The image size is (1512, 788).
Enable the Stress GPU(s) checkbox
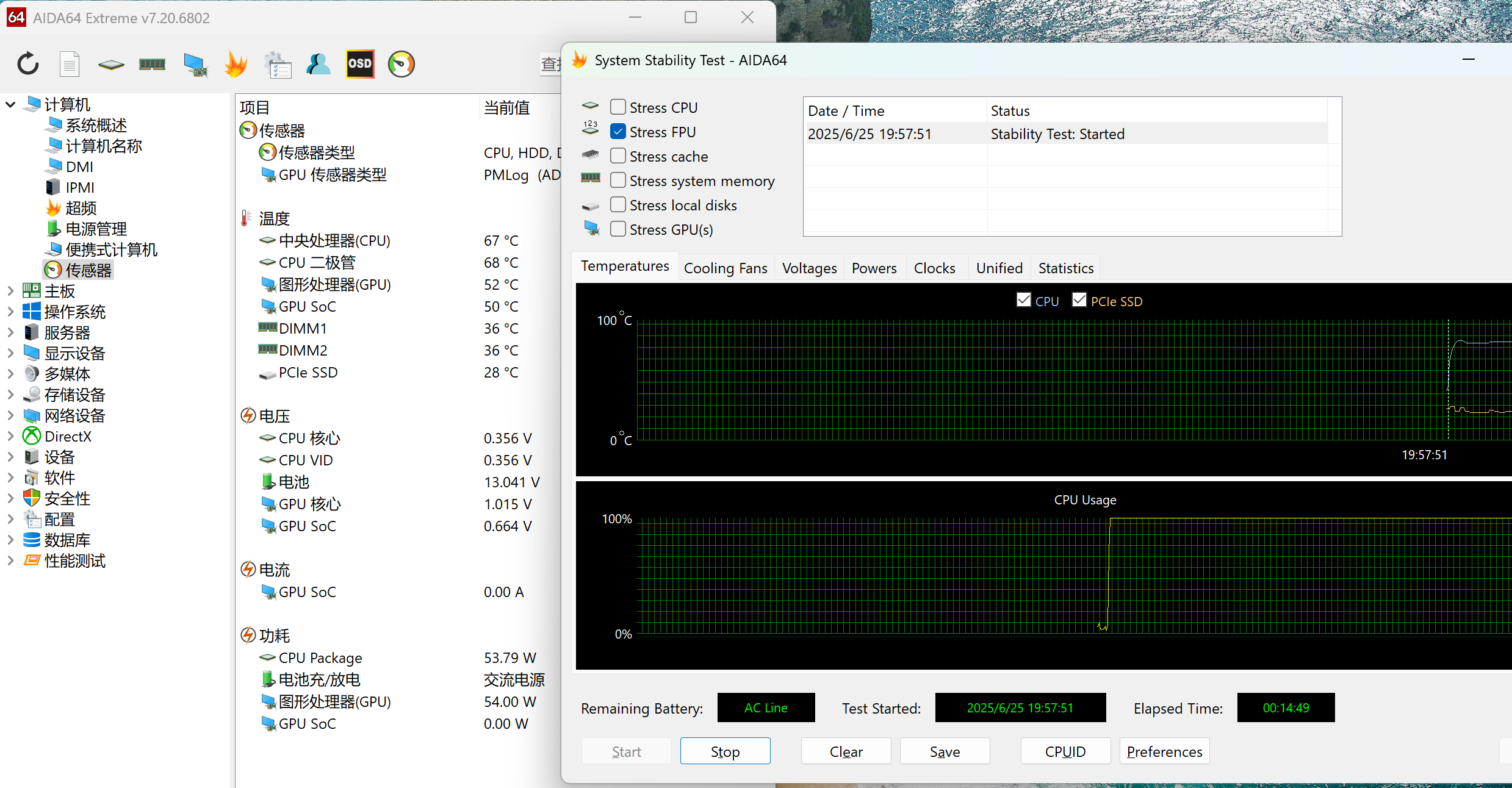(x=618, y=229)
